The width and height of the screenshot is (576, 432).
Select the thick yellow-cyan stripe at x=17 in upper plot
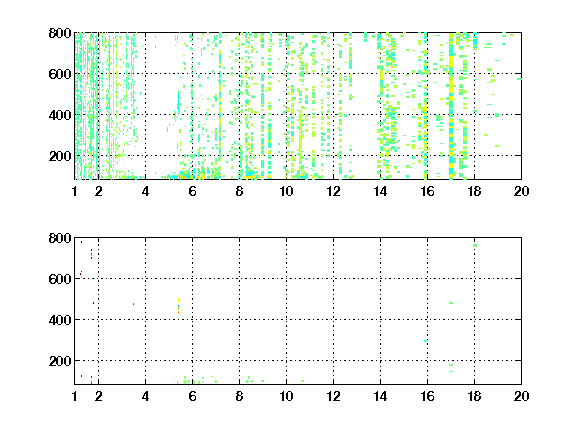pos(451,106)
